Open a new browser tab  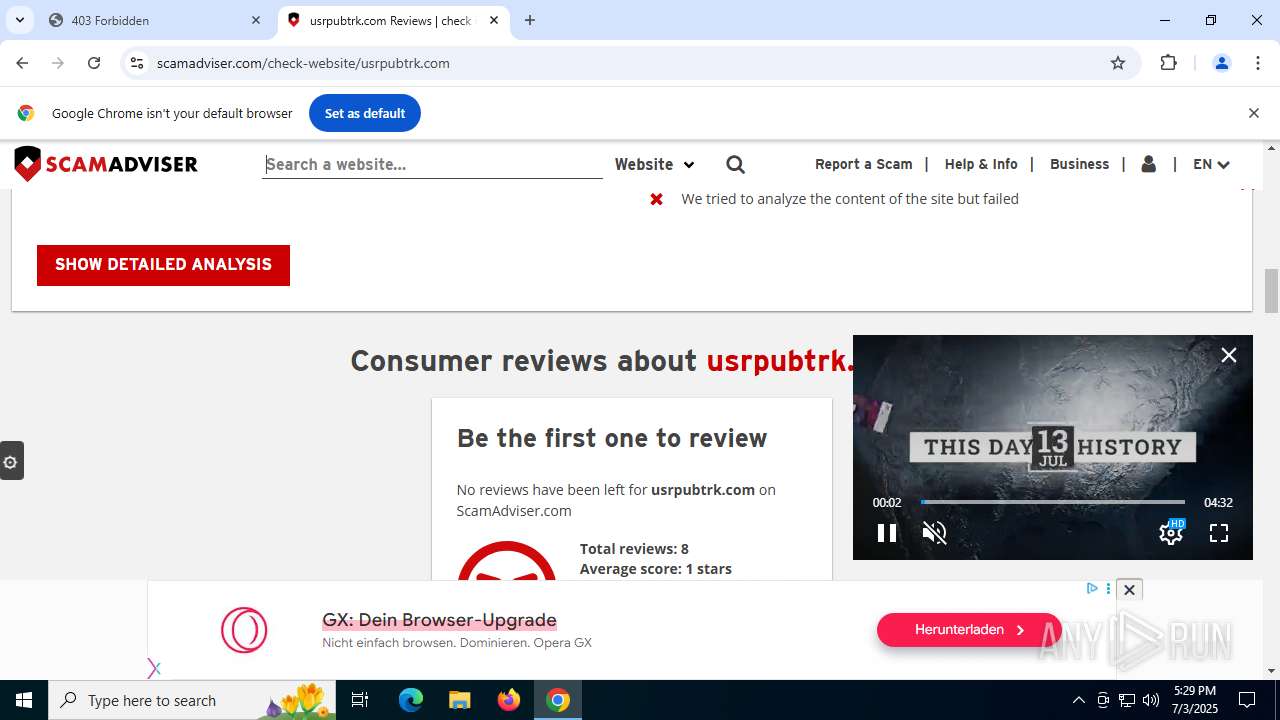(530, 20)
